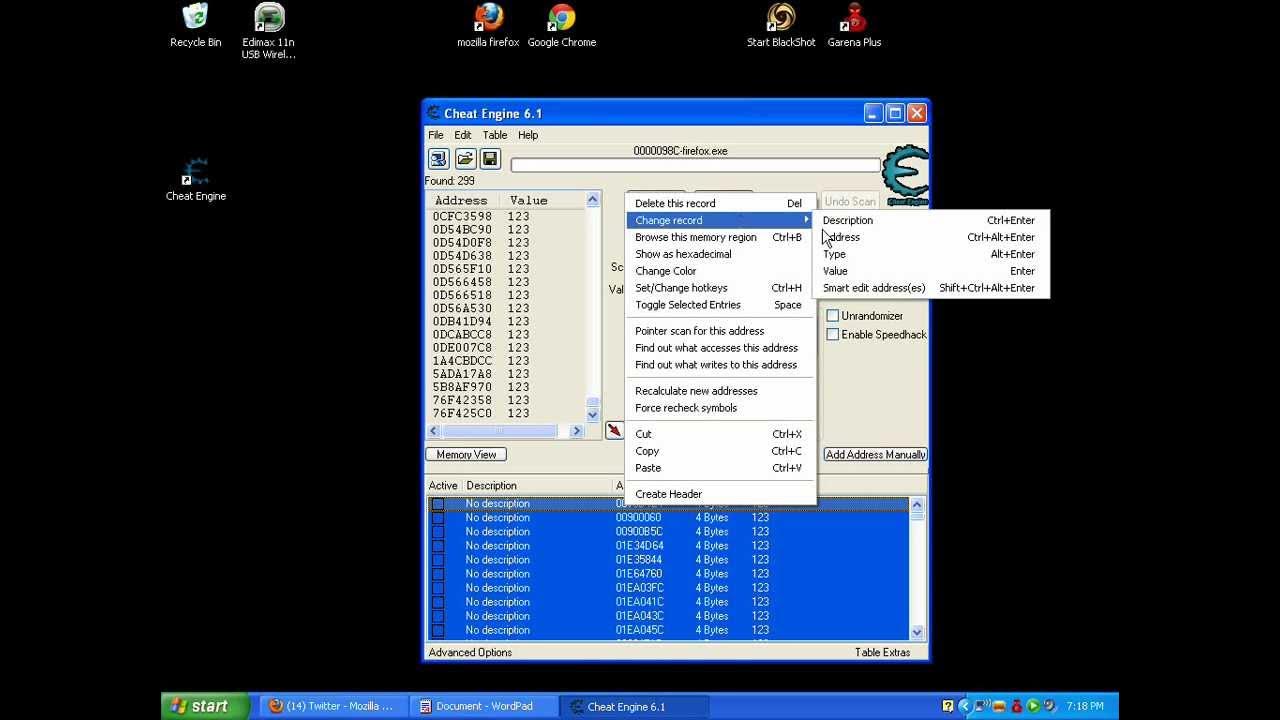
Task: Open Advanced Options at the window bottom
Action: 470,653
